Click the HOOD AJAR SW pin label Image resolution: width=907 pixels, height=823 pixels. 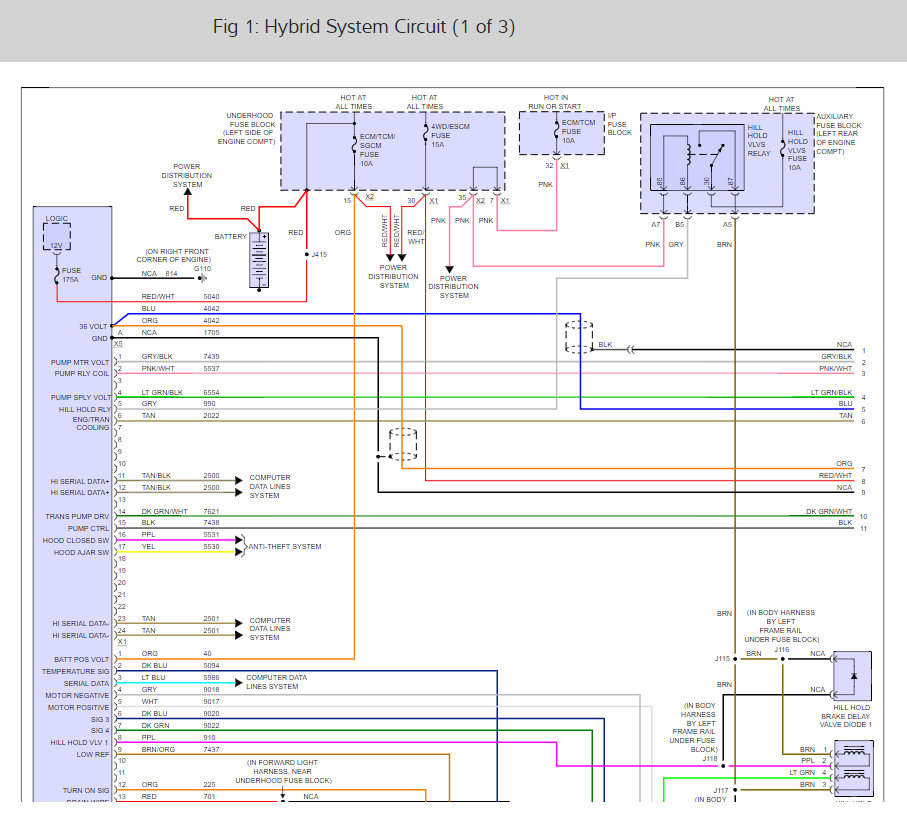pos(81,552)
